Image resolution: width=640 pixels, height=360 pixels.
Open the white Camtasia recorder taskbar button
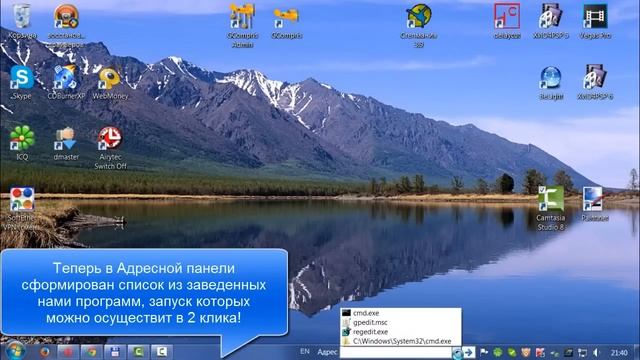(162, 351)
